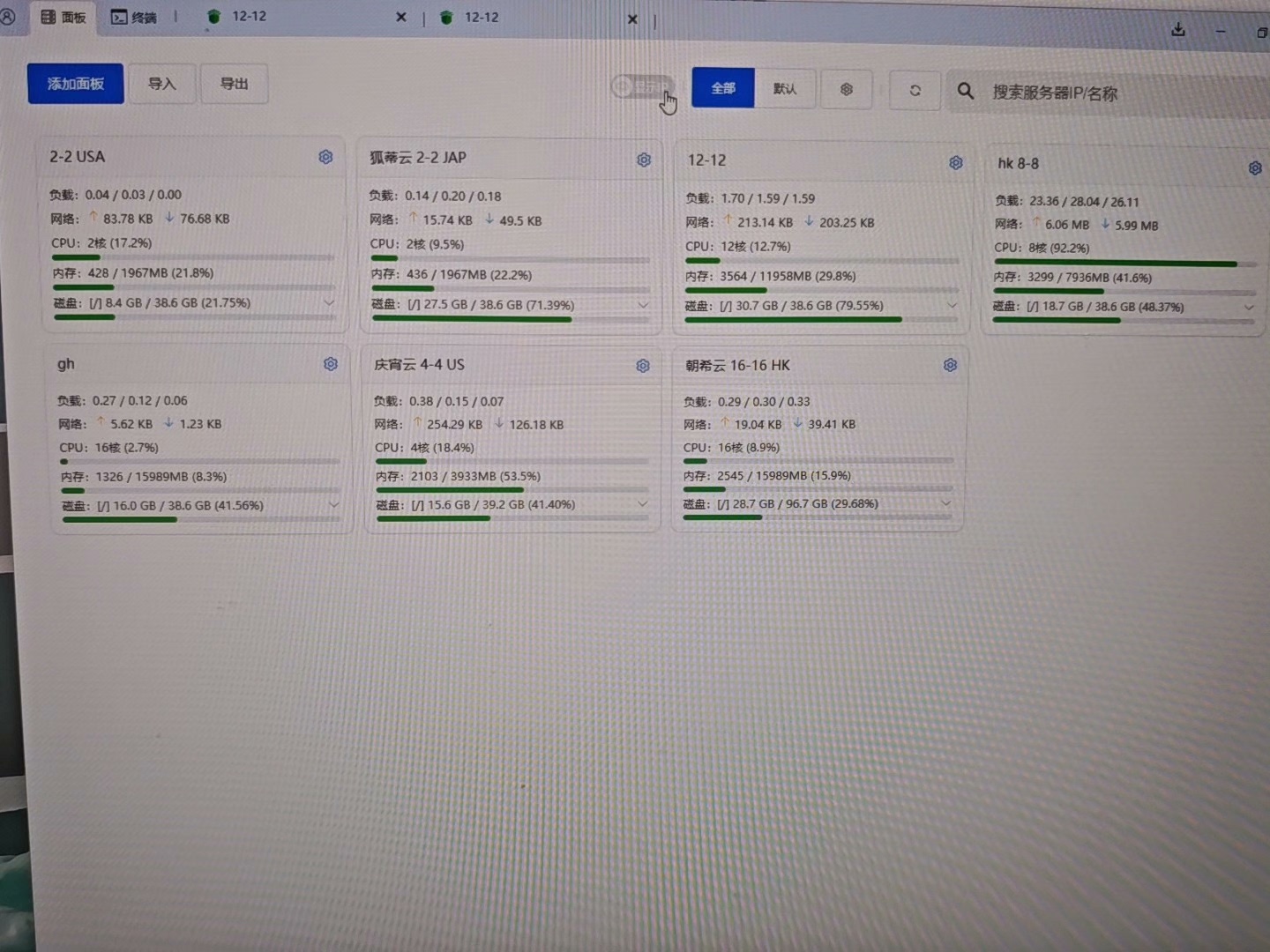
Task: Expand the disk list on the 12-12 server card
Action: click(952, 306)
